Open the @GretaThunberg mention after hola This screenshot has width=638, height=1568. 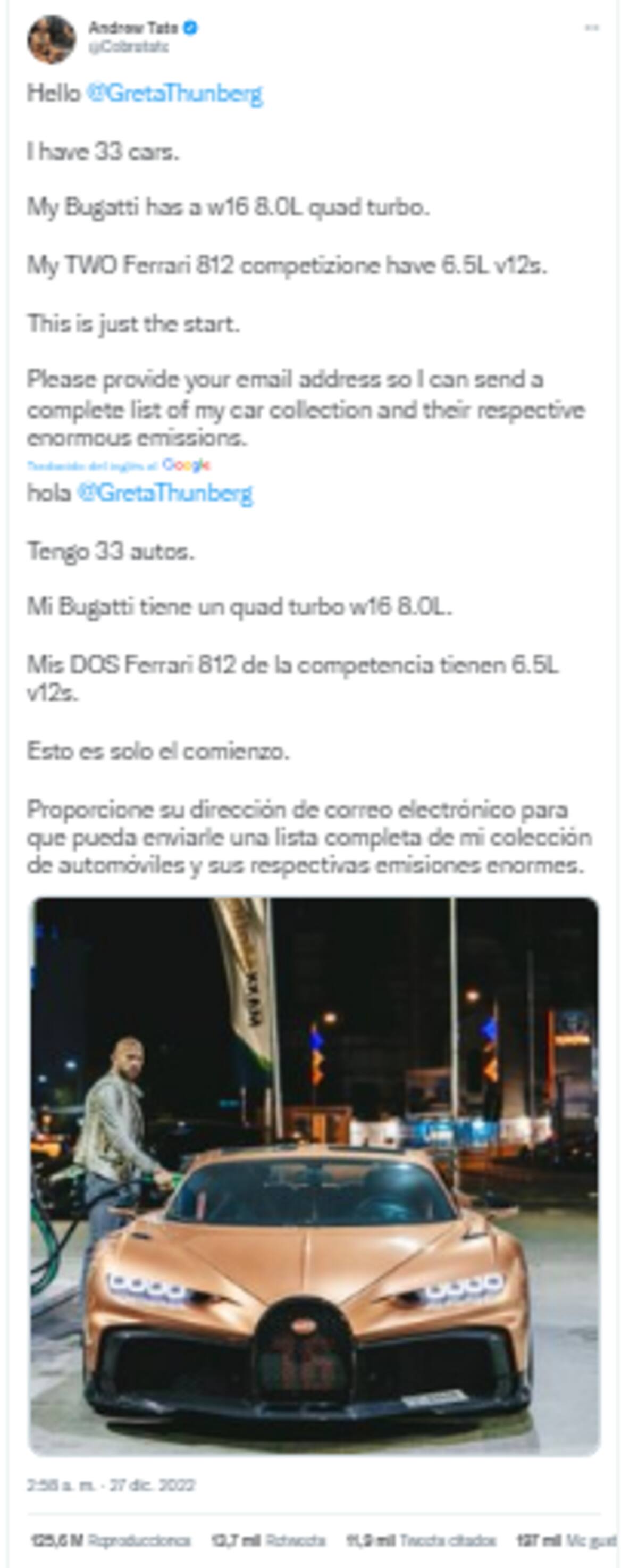(x=165, y=493)
